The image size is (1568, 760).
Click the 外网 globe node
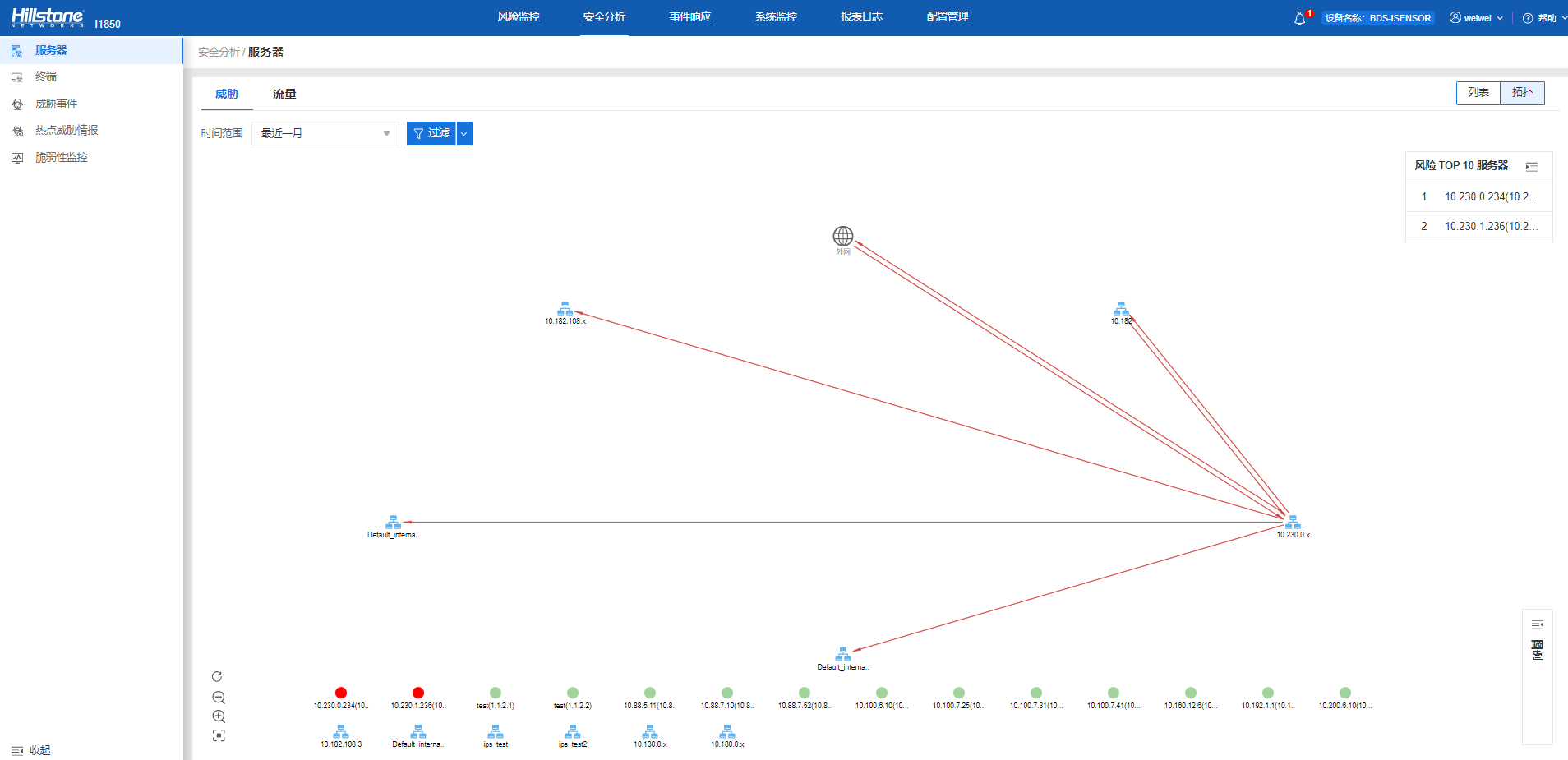[x=843, y=237]
